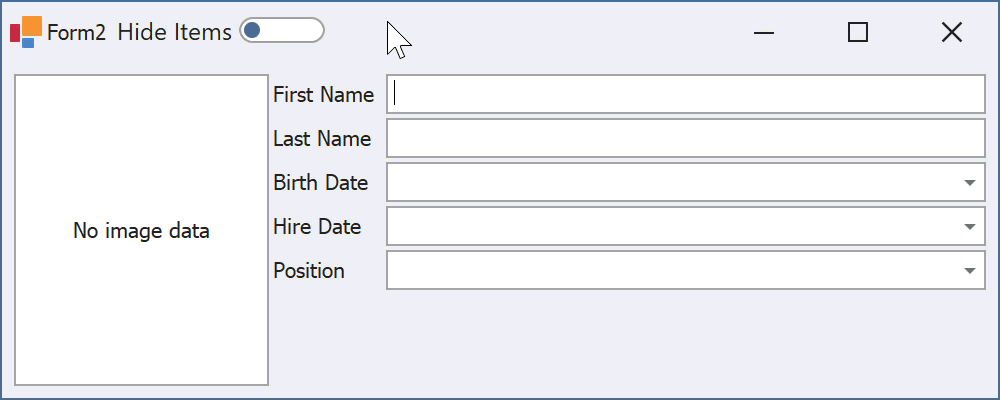This screenshot has width=1000, height=400.
Task: Click inside the Hire Date field
Action: 673,226
